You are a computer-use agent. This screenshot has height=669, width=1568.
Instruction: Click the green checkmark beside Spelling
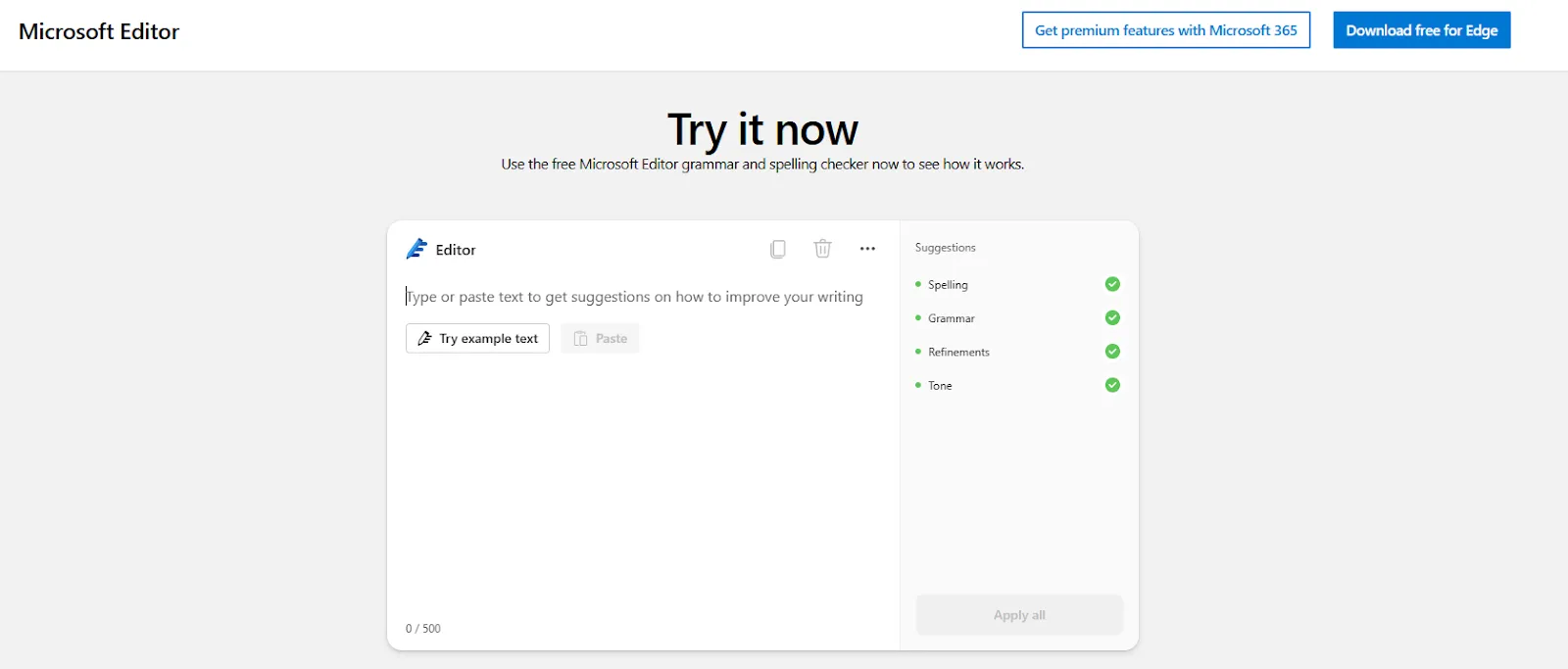(1112, 284)
